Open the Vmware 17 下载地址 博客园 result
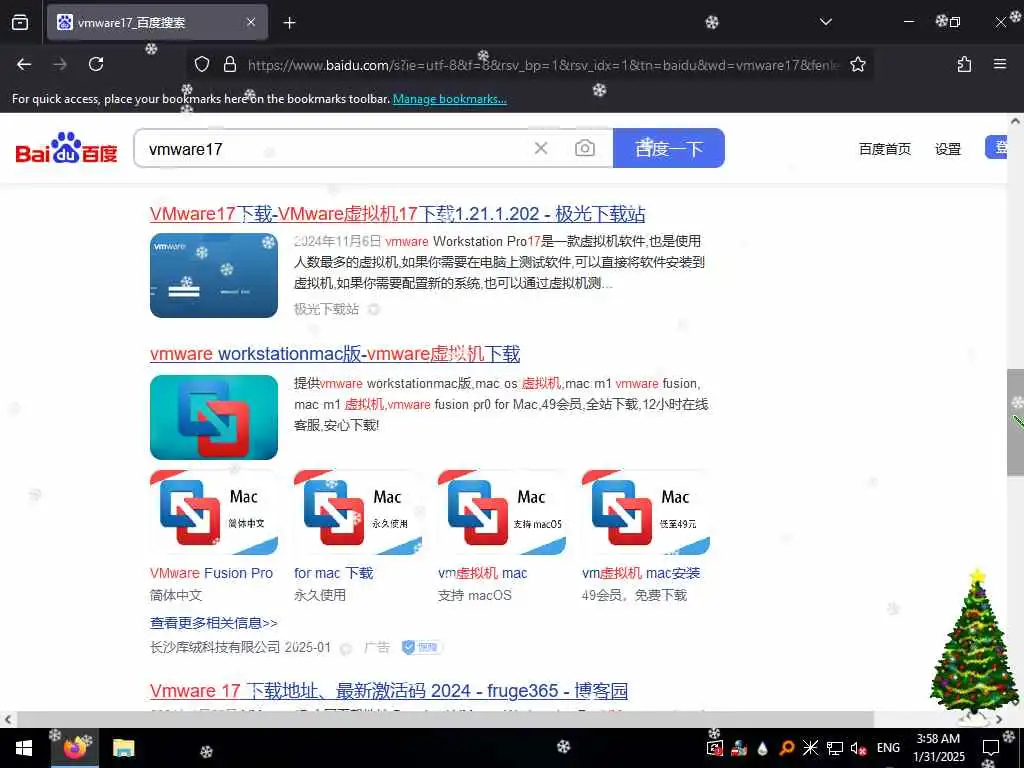 pyautogui.click(x=389, y=691)
